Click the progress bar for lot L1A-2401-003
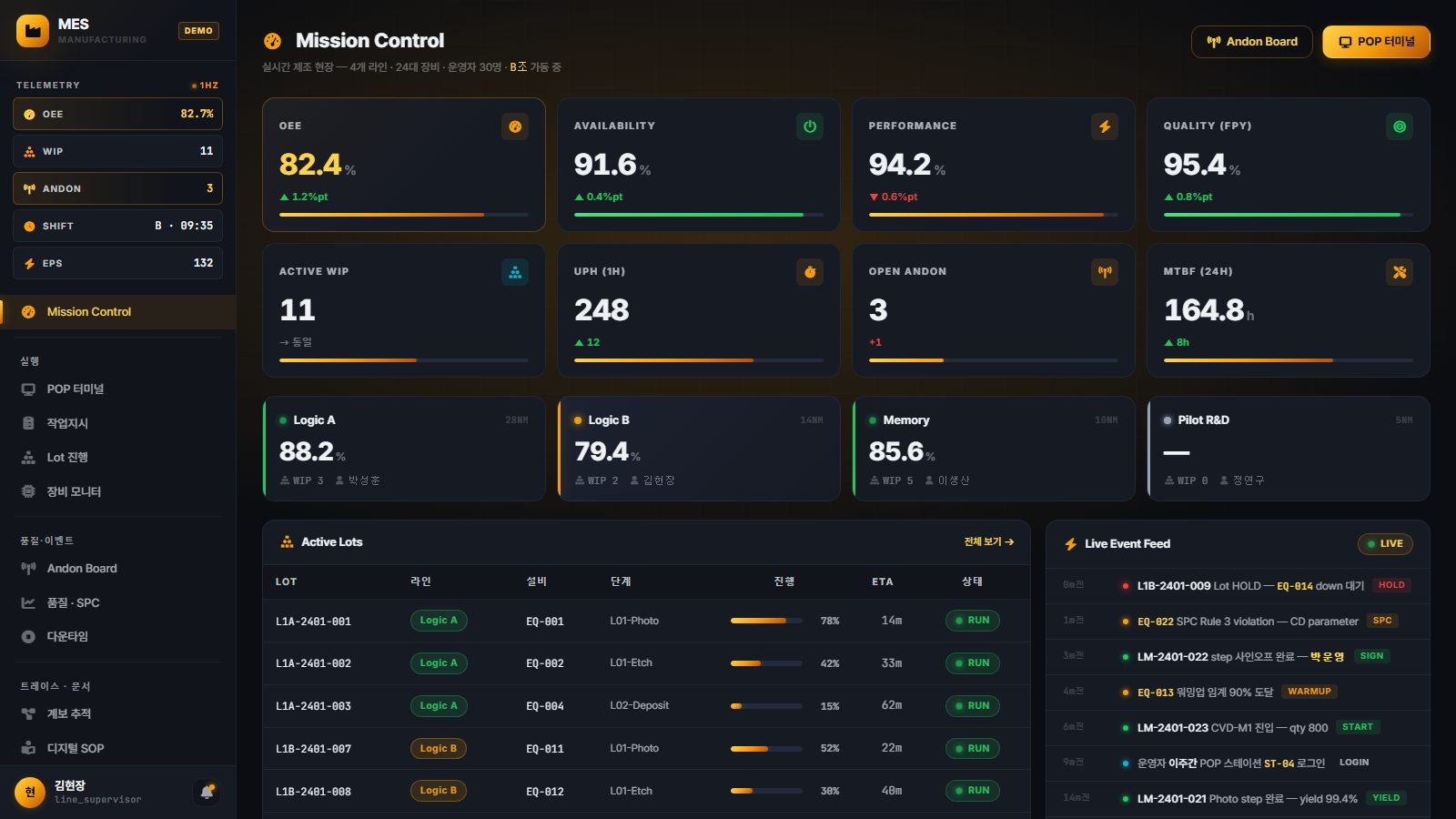This screenshot has width=1456, height=819. (x=766, y=706)
